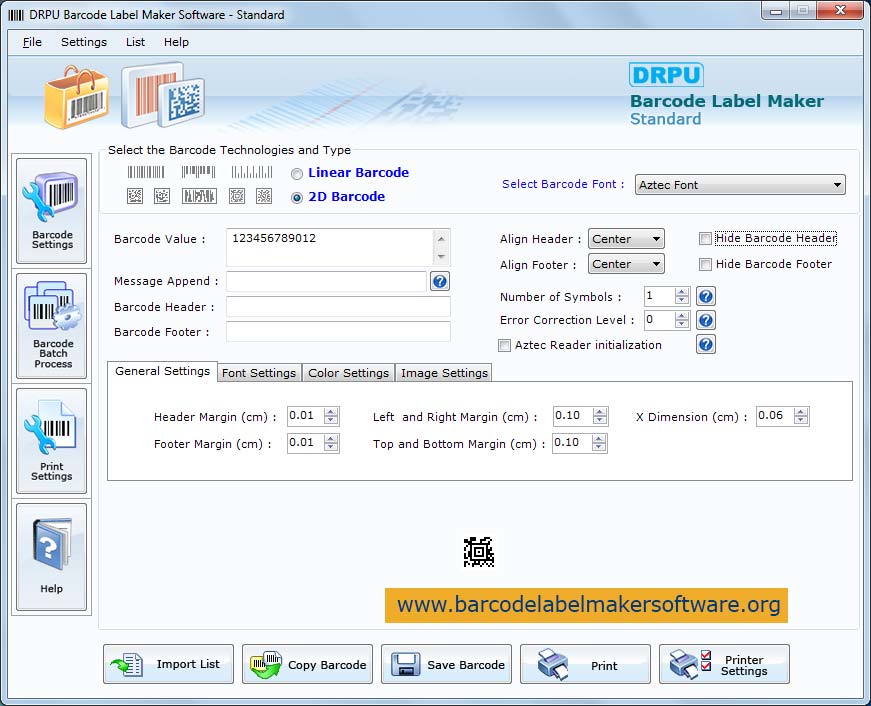
Task: Increase Header Margin value spinner
Action: 331,412
